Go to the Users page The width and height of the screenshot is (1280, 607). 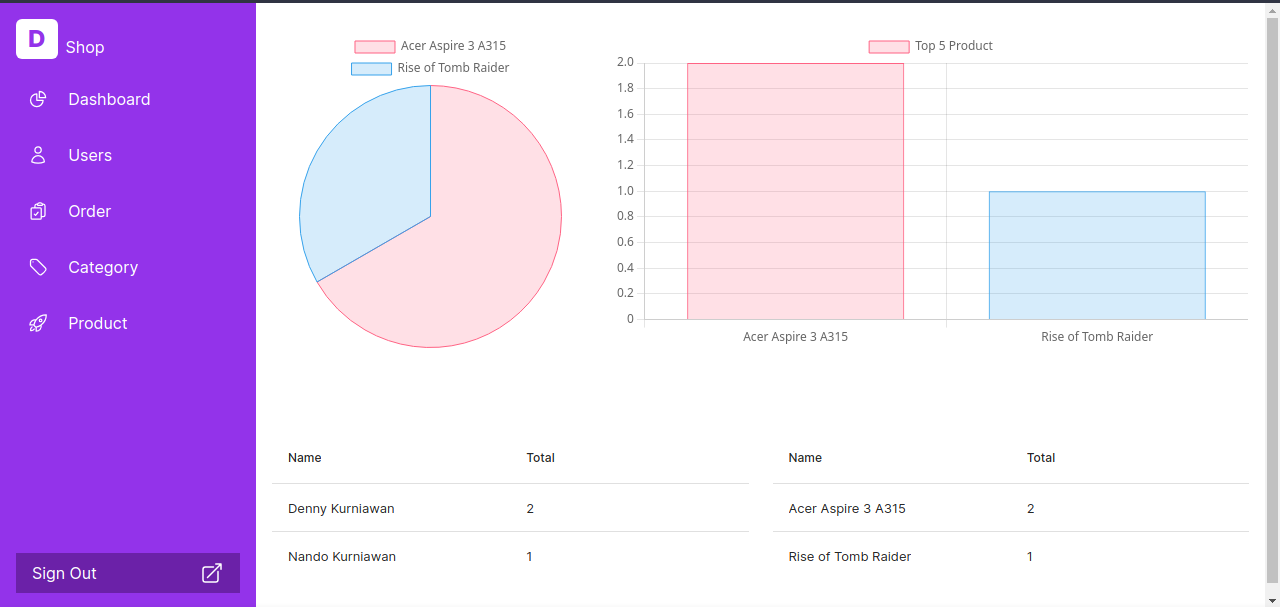pos(90,155)
